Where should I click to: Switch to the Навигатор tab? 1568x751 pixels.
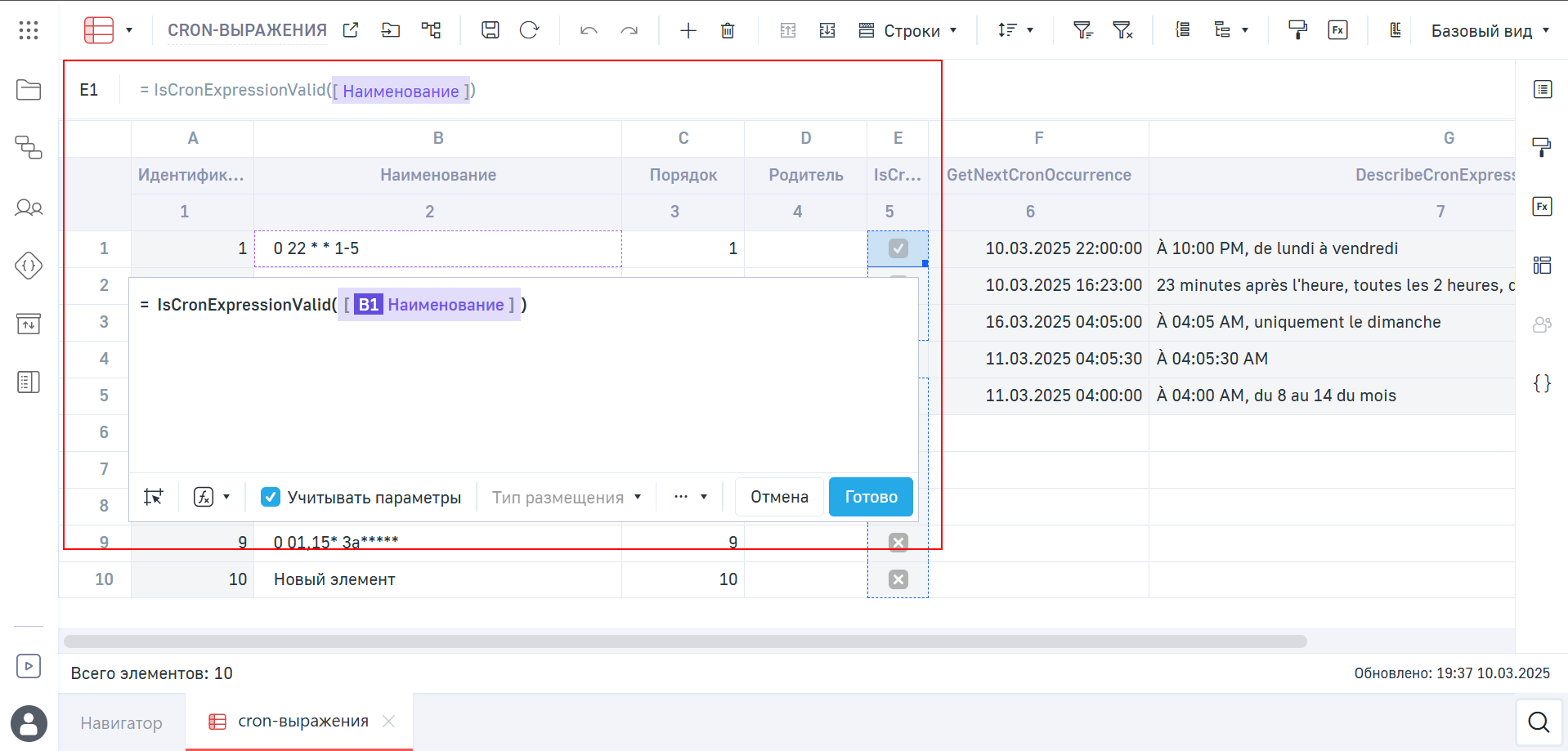(122, 722)
